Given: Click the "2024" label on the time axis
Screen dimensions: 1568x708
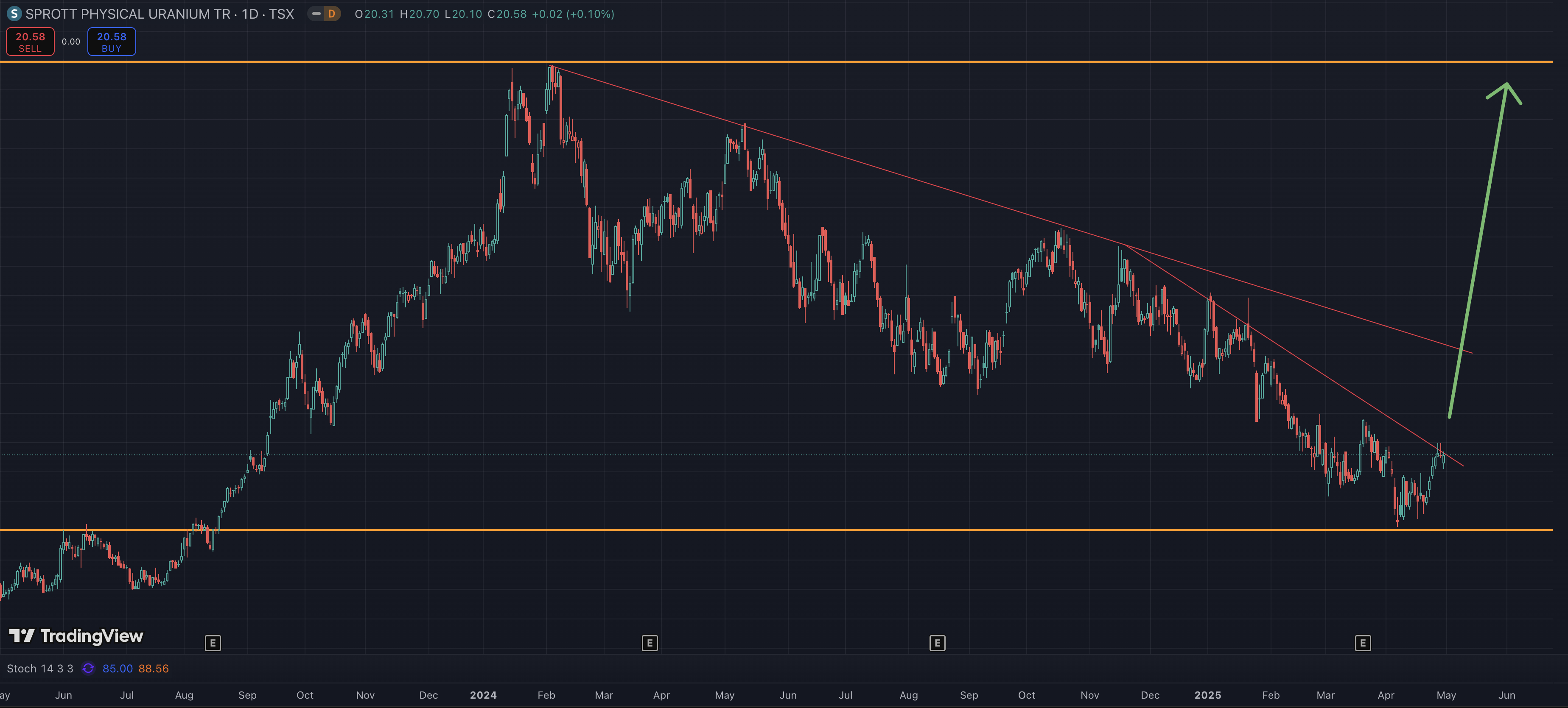Looking at the screenshot, I should 483,695.
